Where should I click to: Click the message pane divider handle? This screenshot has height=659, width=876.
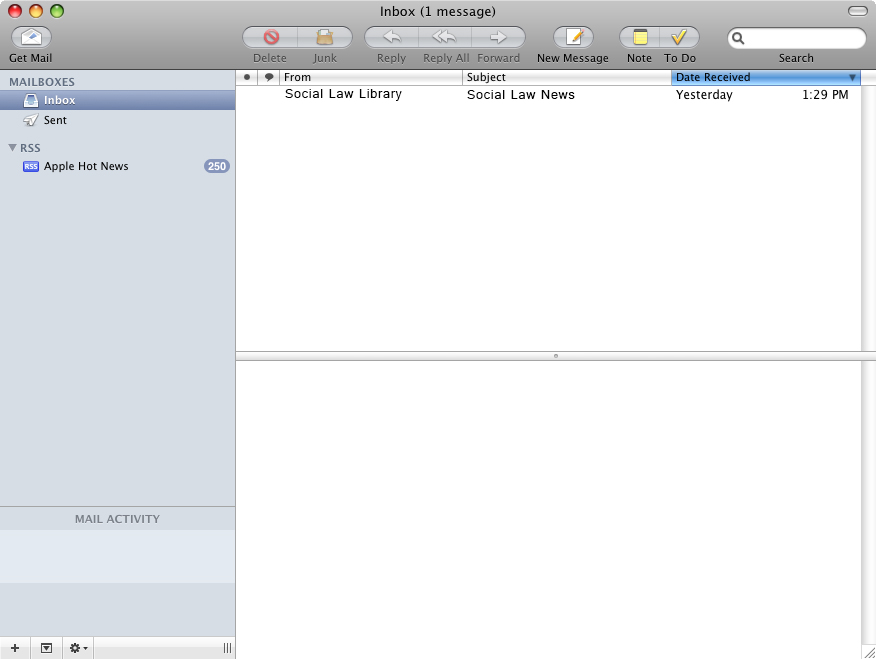pos(556,356)
